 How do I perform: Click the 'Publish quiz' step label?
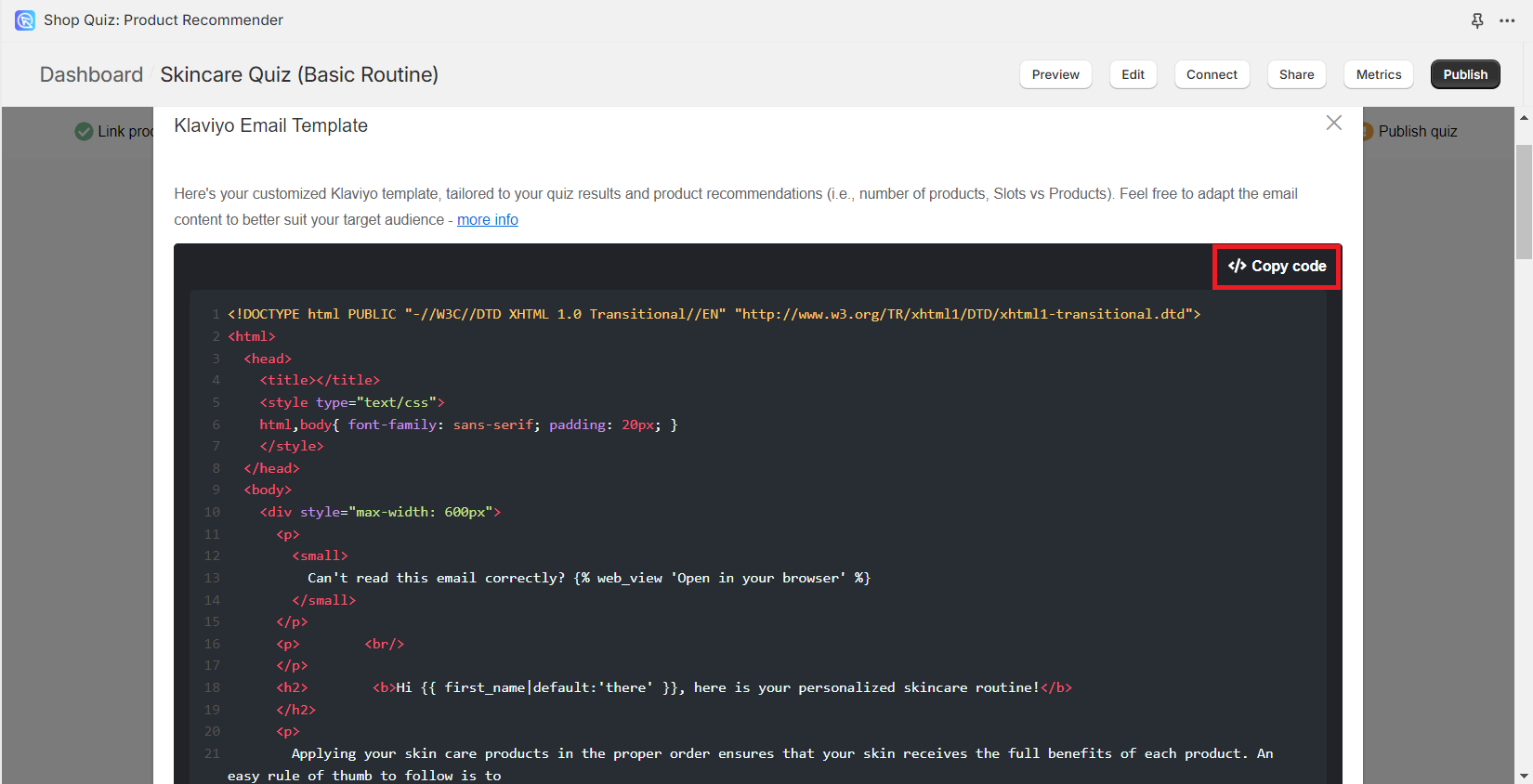(1418, 132)
